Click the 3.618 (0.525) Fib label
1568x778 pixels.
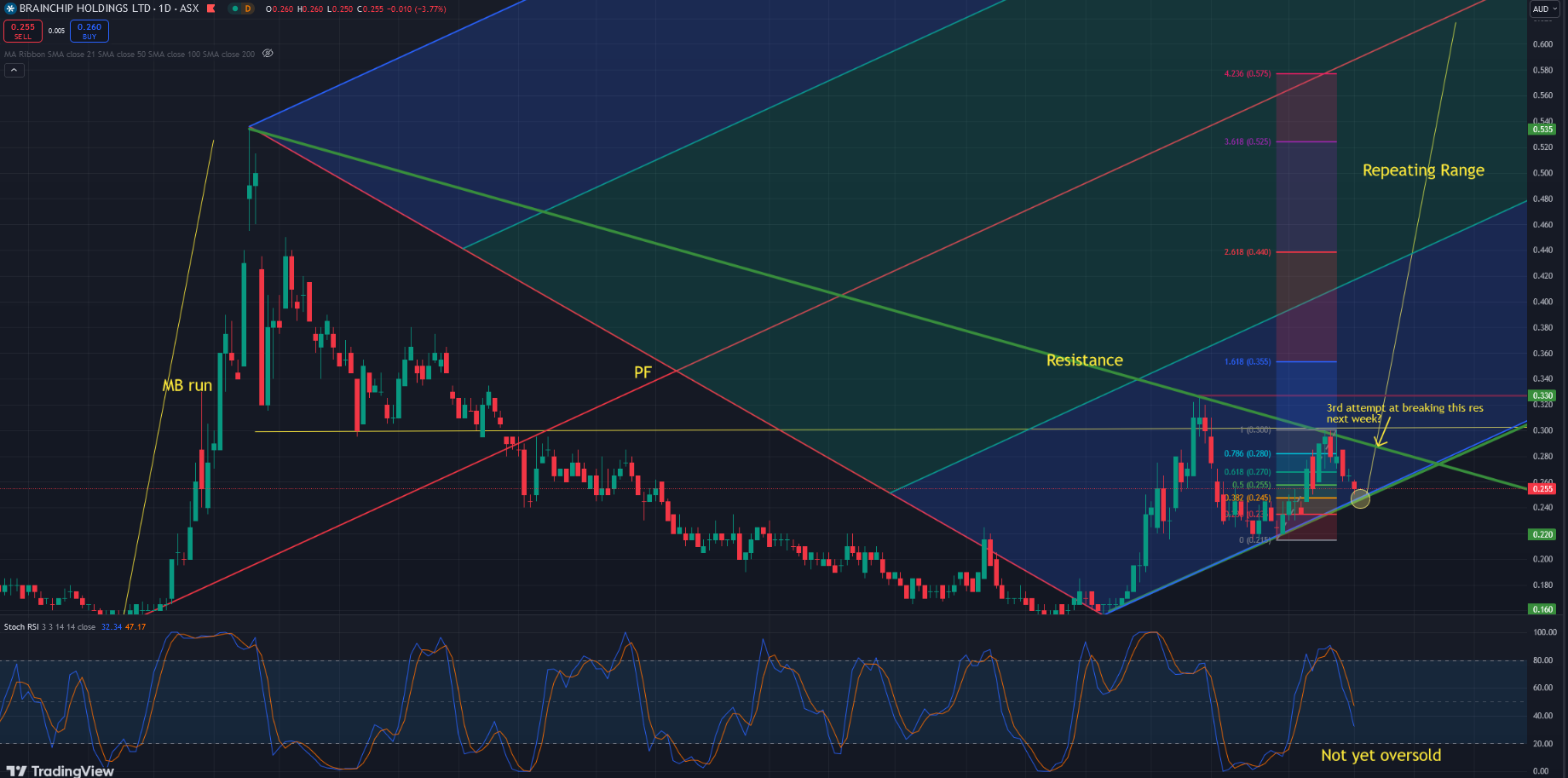click(1248, 141)
